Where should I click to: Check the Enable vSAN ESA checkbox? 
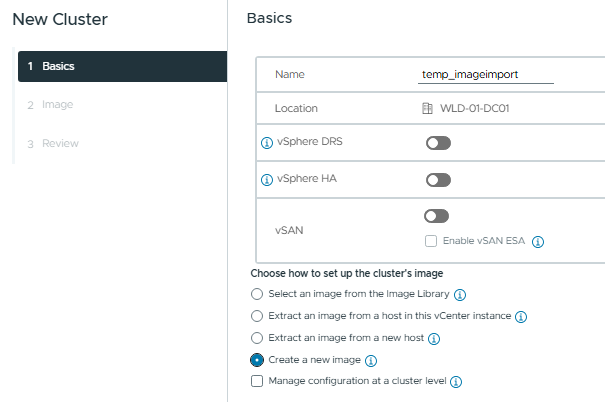430,242
